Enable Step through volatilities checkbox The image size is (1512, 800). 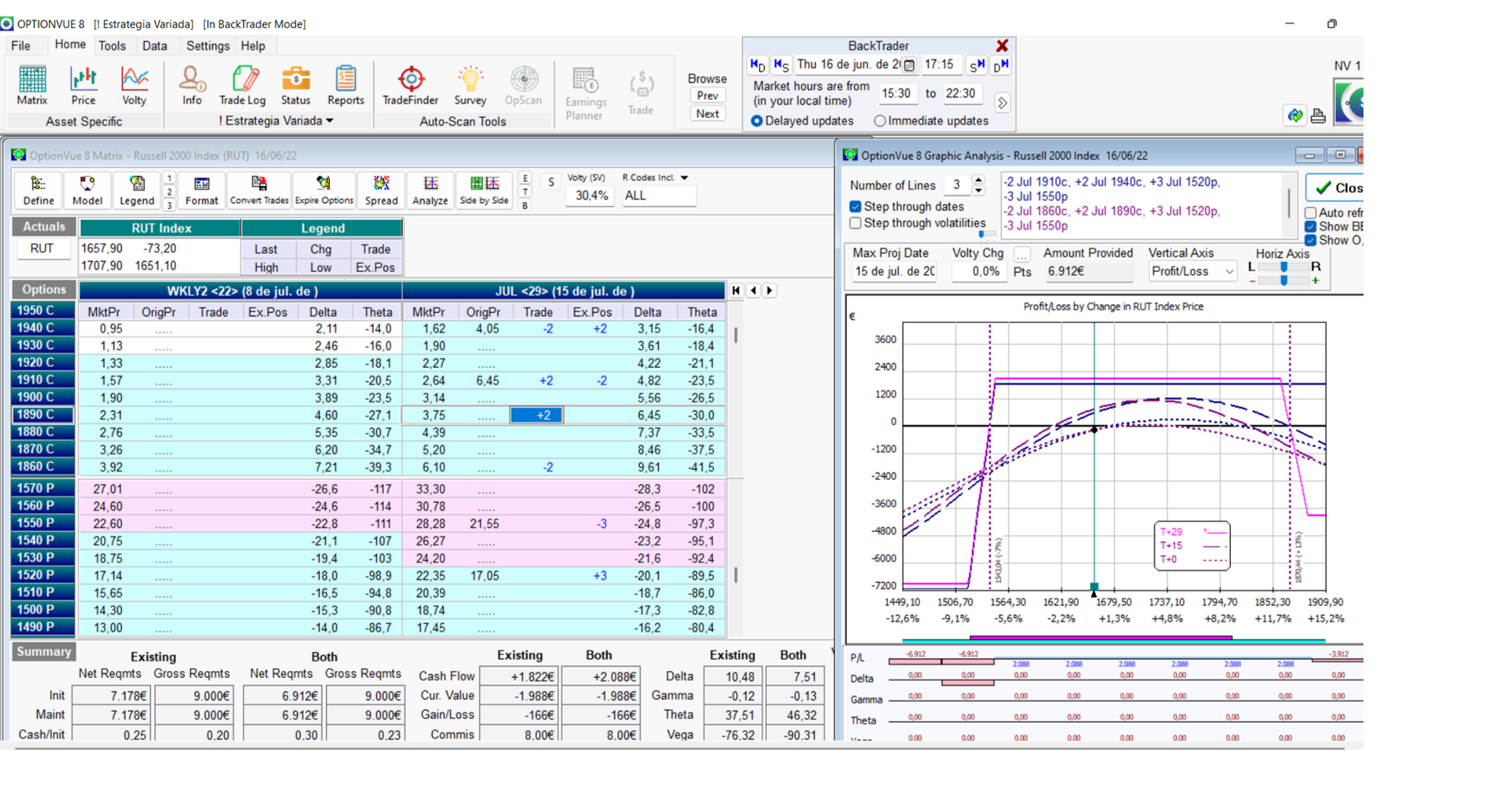tap(855, 223)
